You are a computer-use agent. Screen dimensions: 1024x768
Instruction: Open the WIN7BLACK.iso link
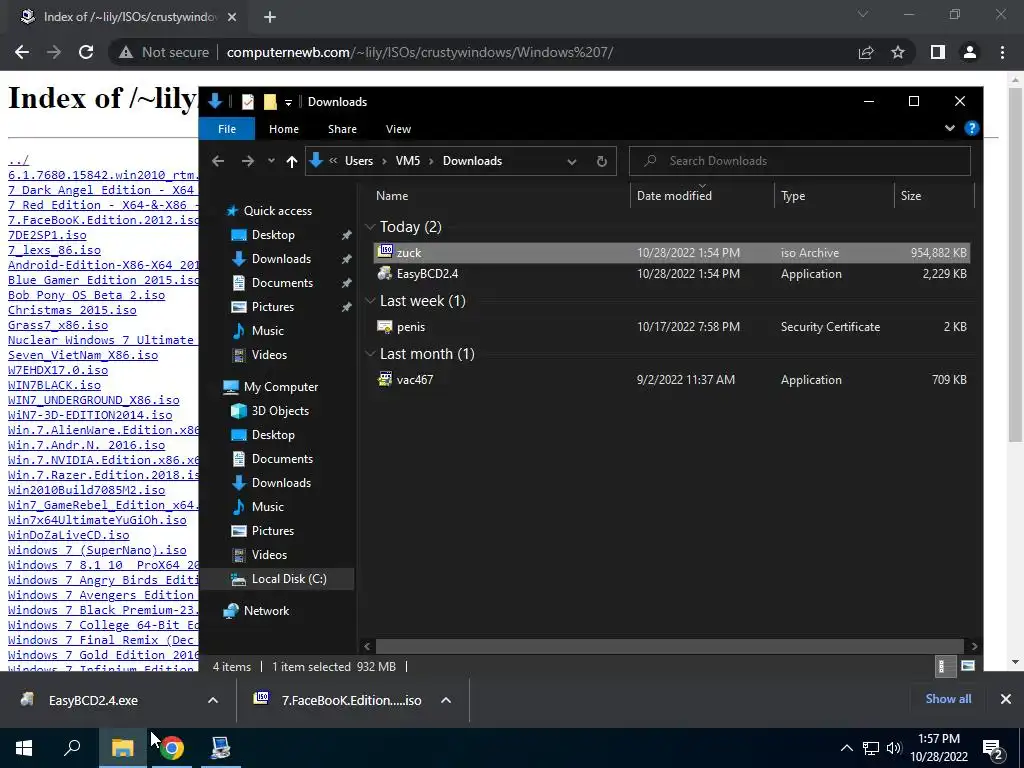click(x=54, y=385)
